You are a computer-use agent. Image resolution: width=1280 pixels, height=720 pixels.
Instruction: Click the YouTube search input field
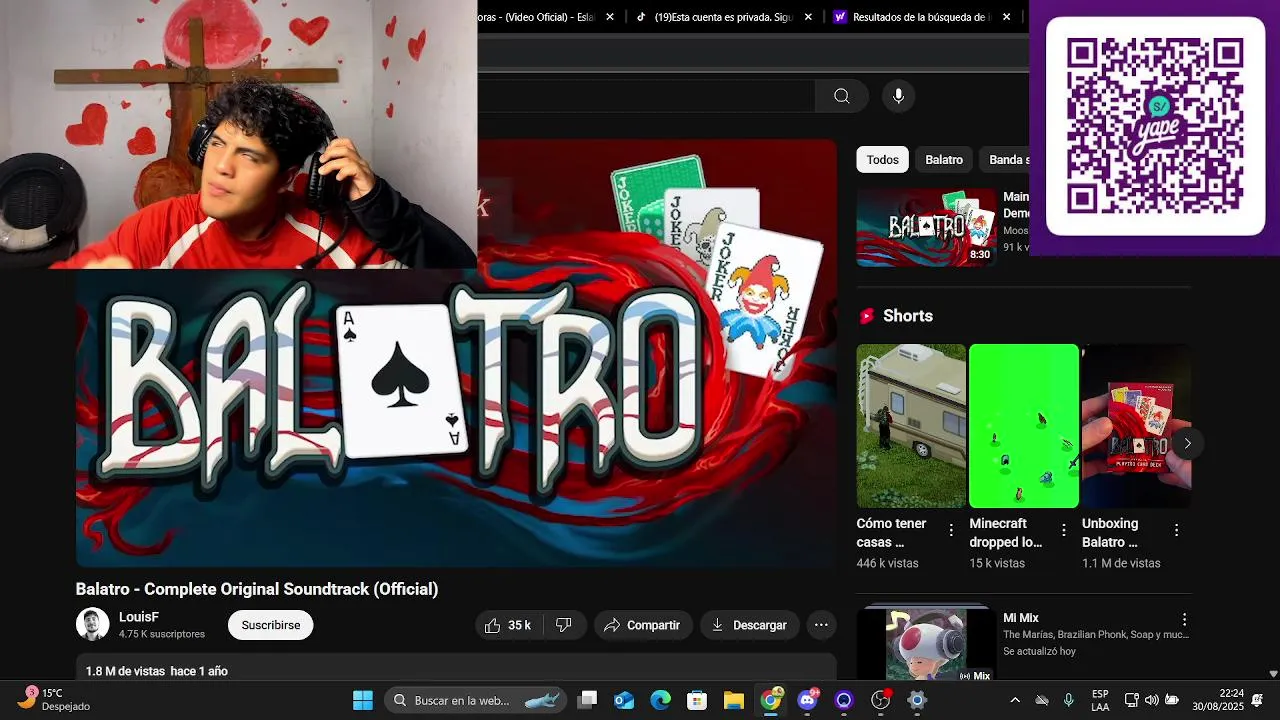click(646, 96)
